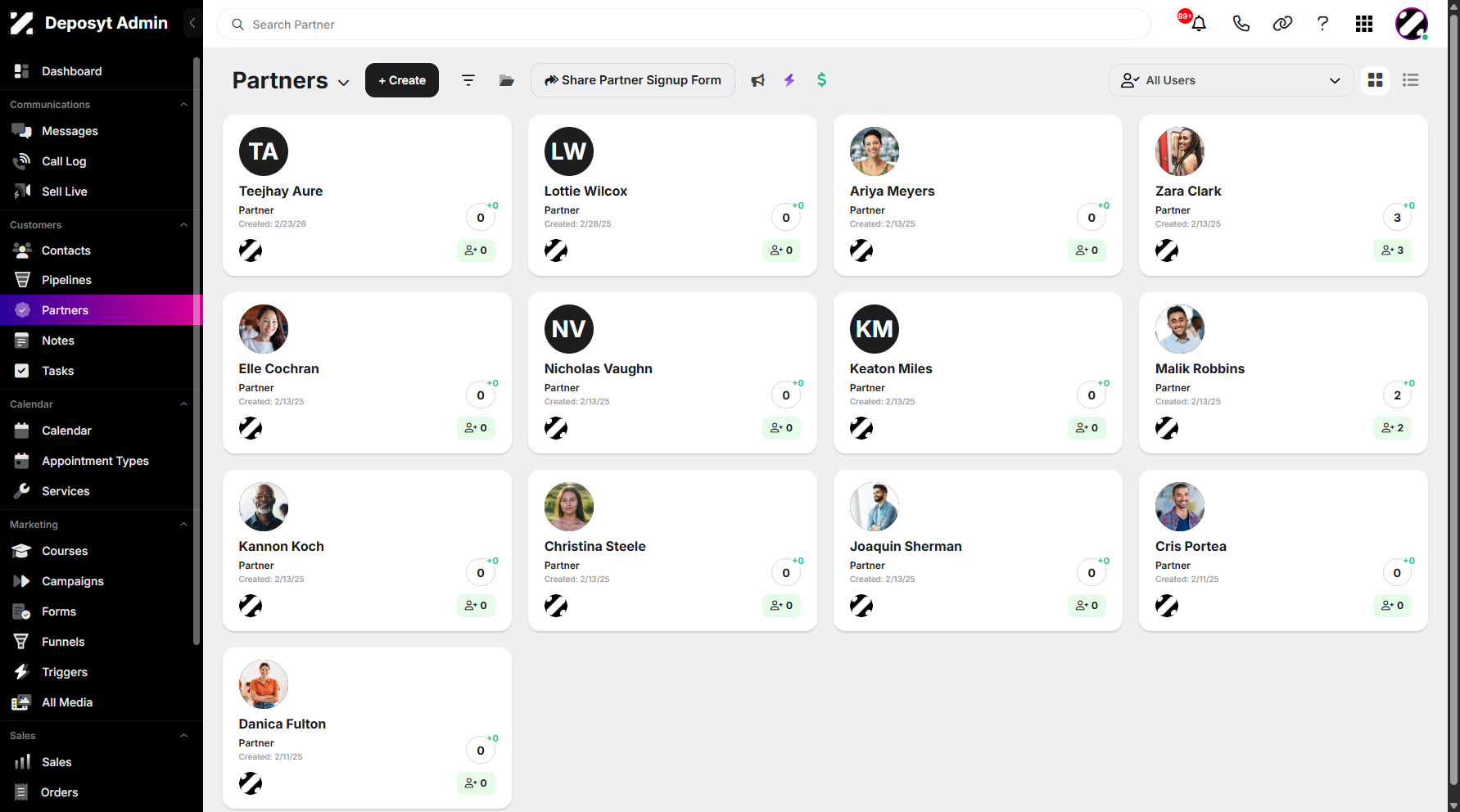Viewport: 1460px width, 812px height.
Task: Open the link chain icon in header
Action: [1282, 24]
